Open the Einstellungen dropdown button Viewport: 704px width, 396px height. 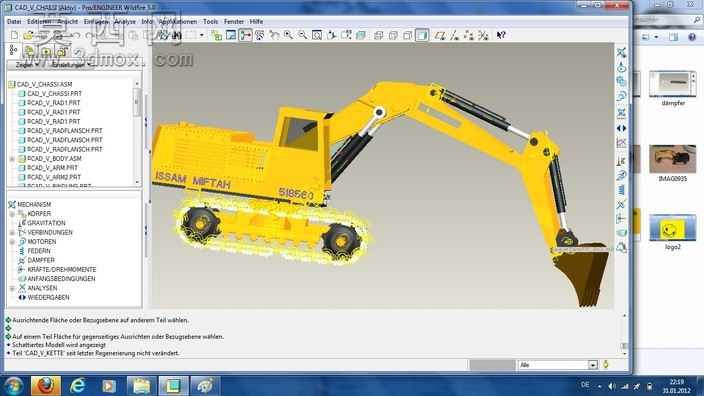tap(70, 65)
